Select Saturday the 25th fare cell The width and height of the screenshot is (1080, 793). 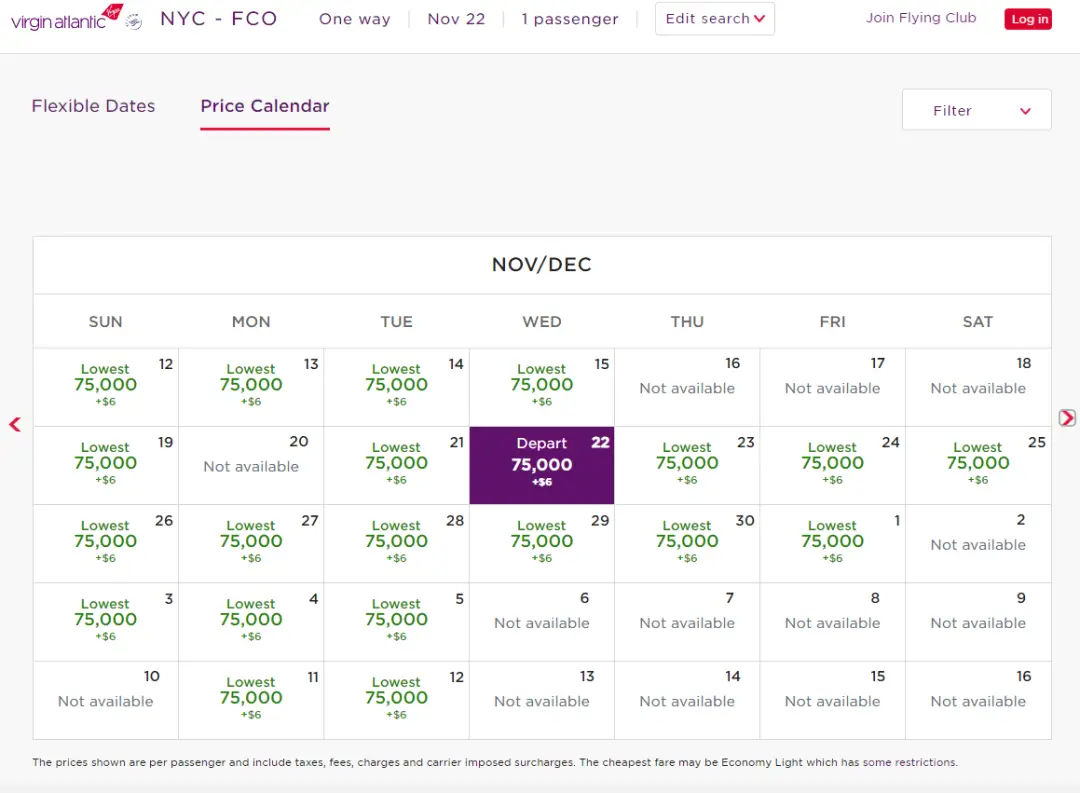978,465
